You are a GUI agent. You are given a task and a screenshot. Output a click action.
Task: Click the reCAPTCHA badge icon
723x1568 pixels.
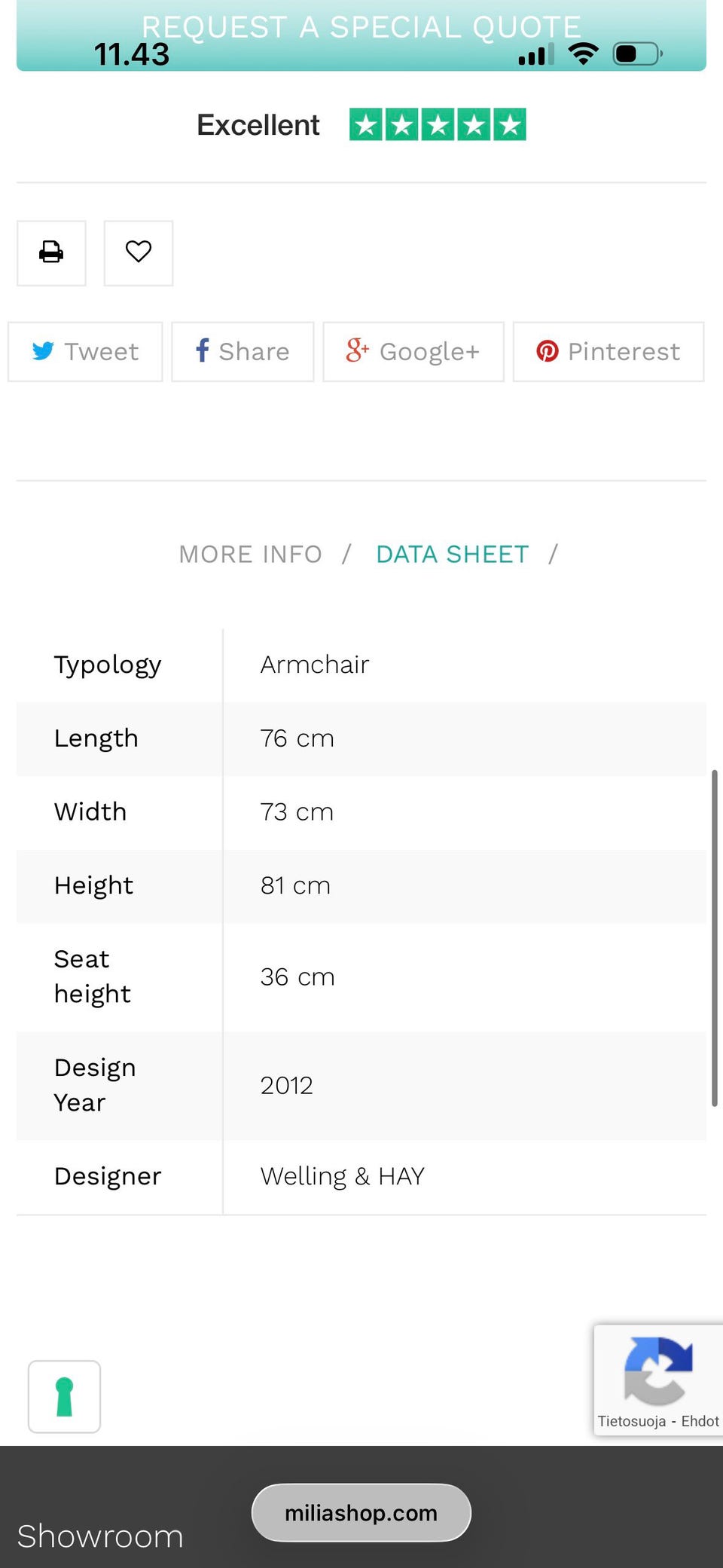coord(657,1371)
